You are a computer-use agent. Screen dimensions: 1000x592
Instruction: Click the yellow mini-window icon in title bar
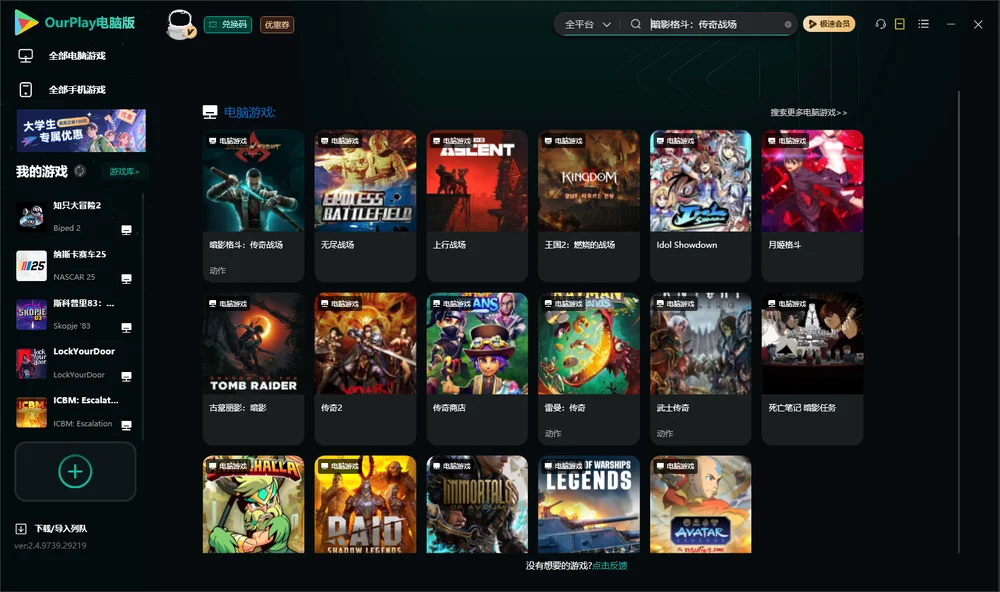point(899,24)
